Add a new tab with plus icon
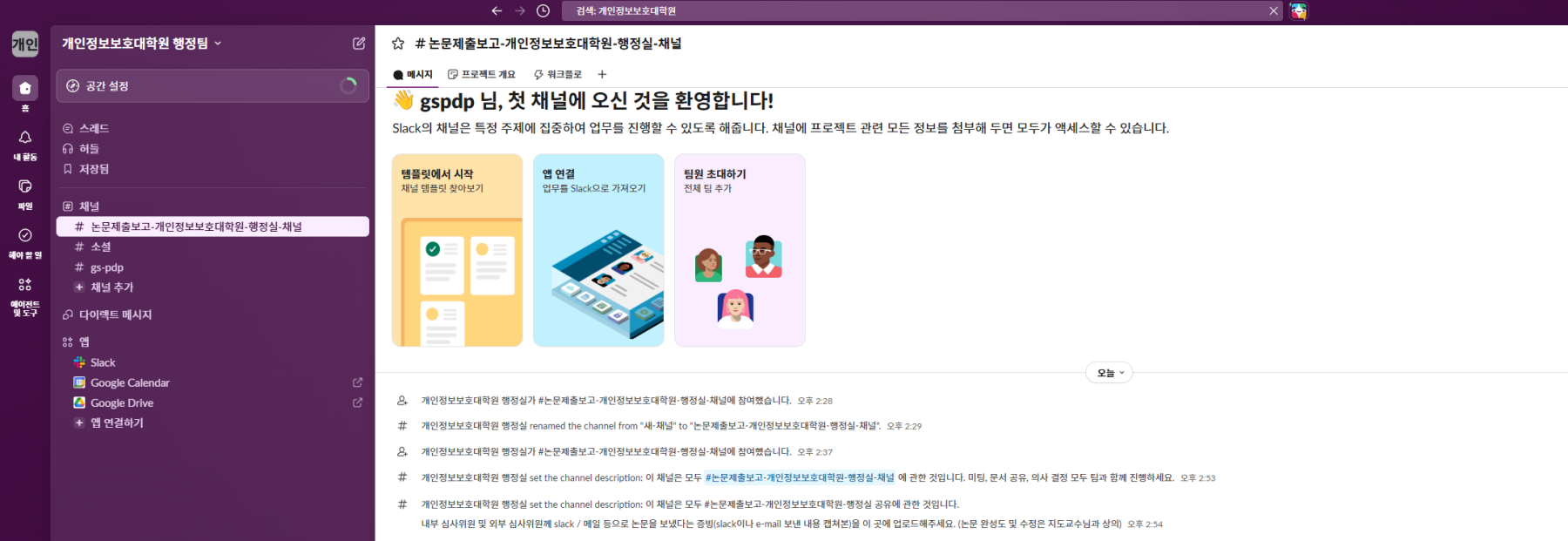The image size is (1568, 541). click(602, 75)
